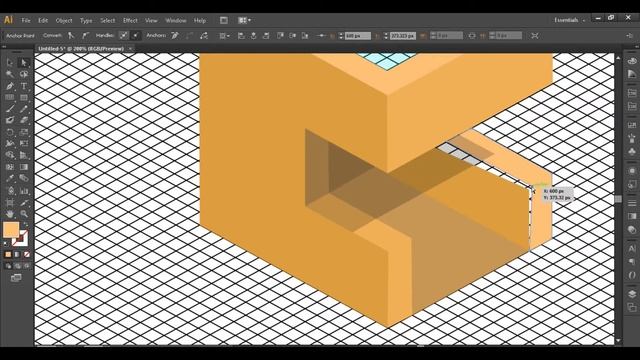Select the Column Graph tool
Viewport: 640px width, 360px height.
(24, 191)
